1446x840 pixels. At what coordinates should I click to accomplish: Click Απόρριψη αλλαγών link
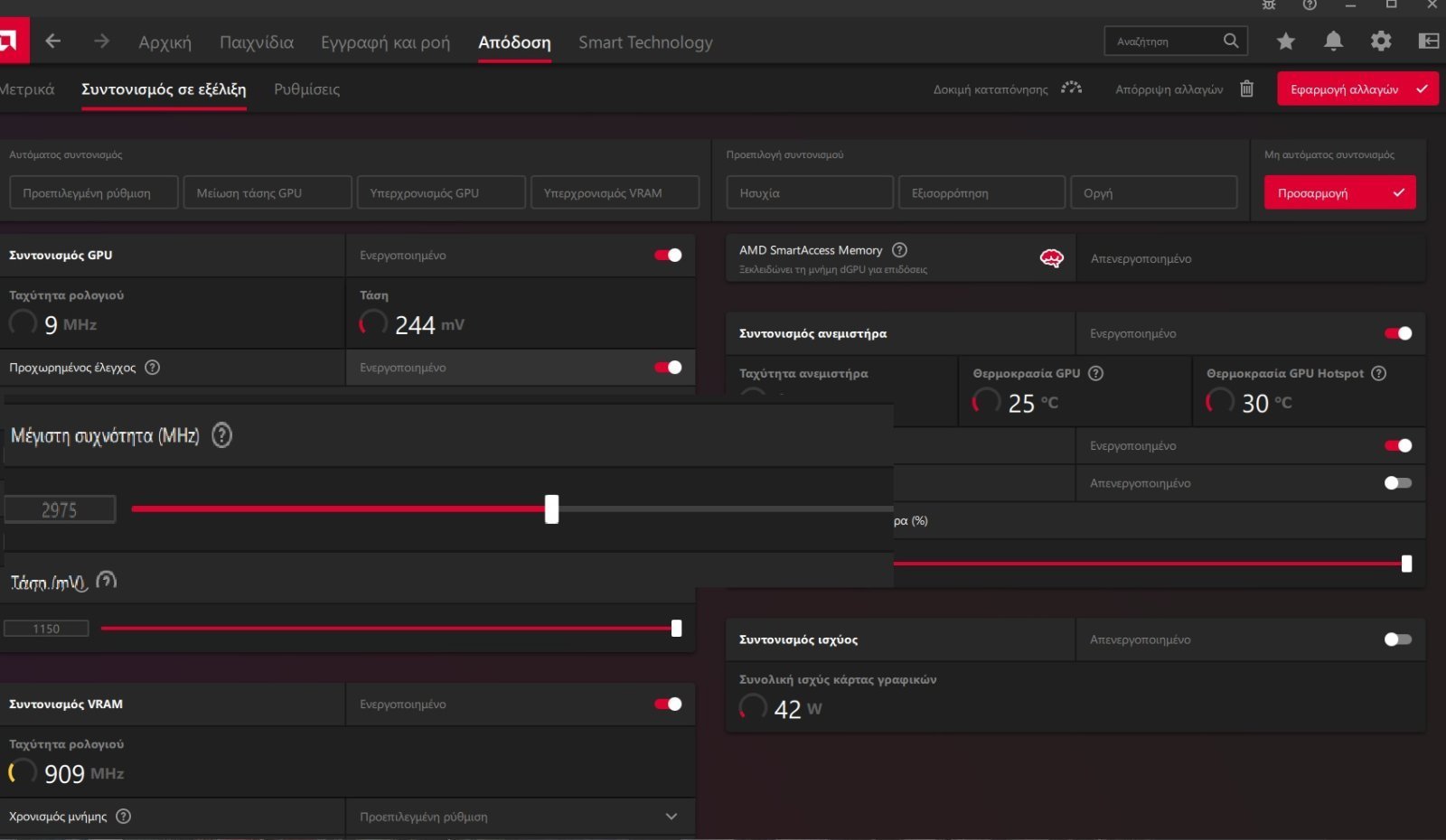click(1169, 89)
